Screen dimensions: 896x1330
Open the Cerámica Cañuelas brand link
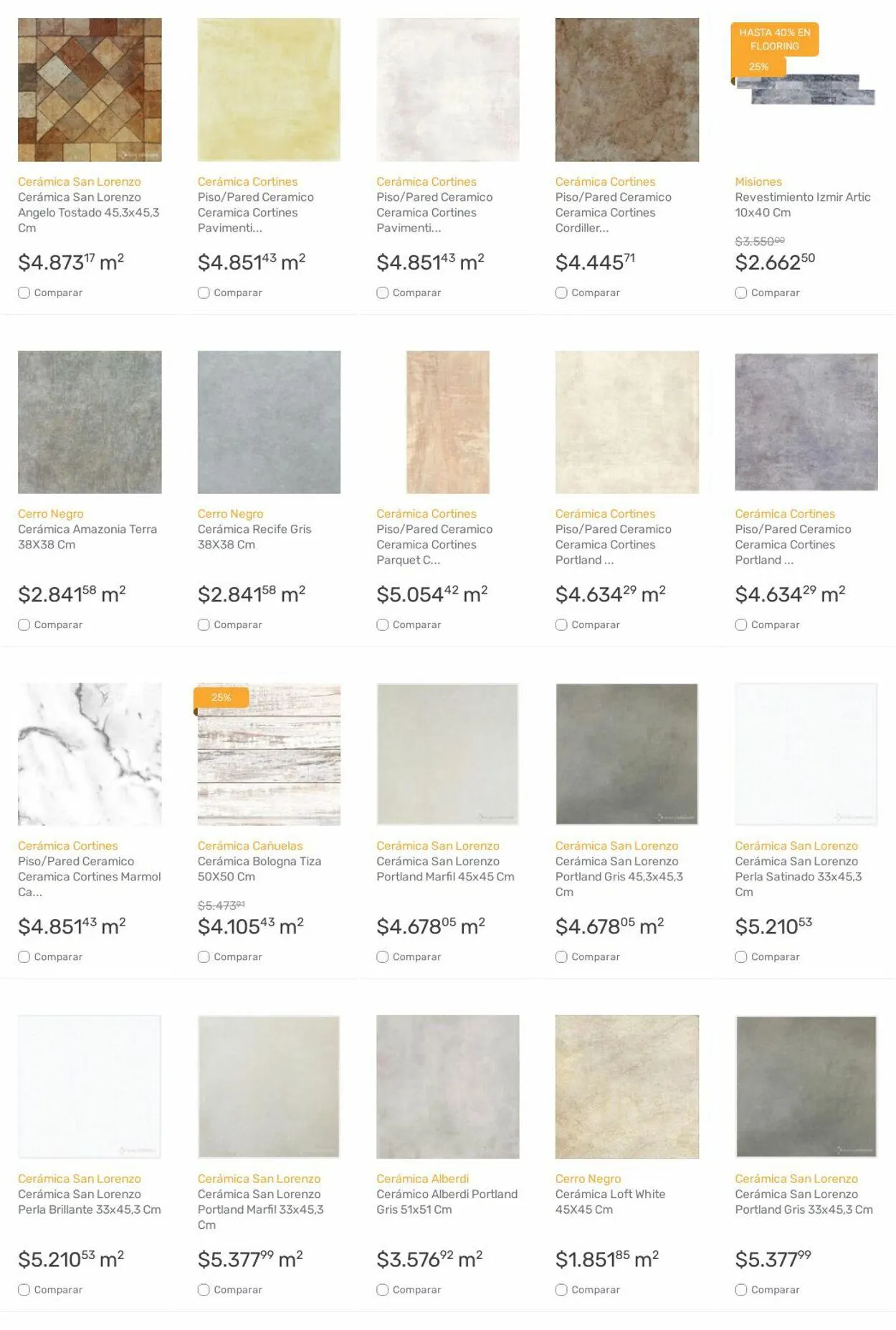coord(250,845)
